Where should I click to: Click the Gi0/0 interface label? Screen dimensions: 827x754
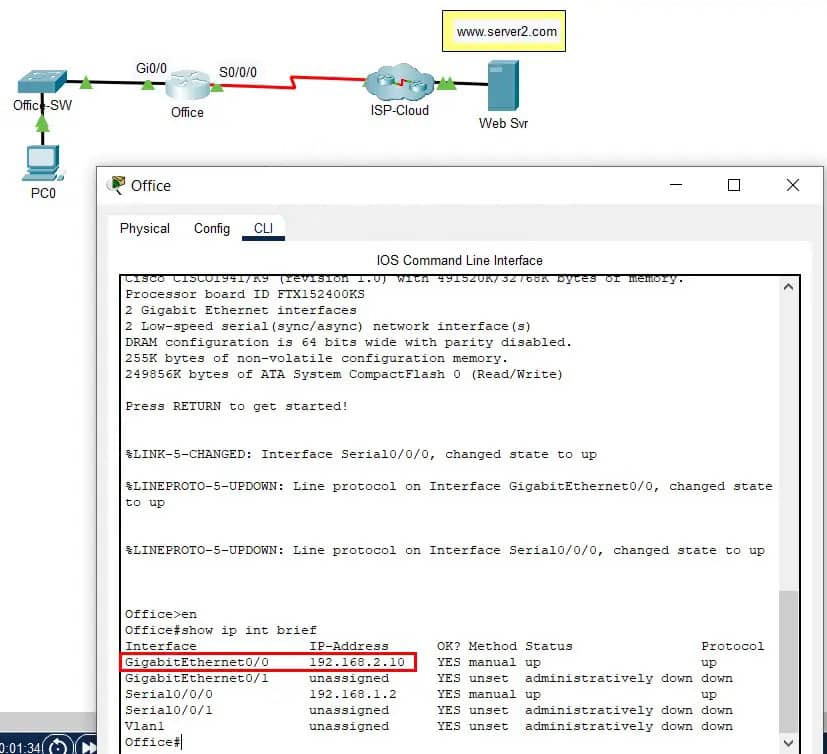tap(151, 68)
